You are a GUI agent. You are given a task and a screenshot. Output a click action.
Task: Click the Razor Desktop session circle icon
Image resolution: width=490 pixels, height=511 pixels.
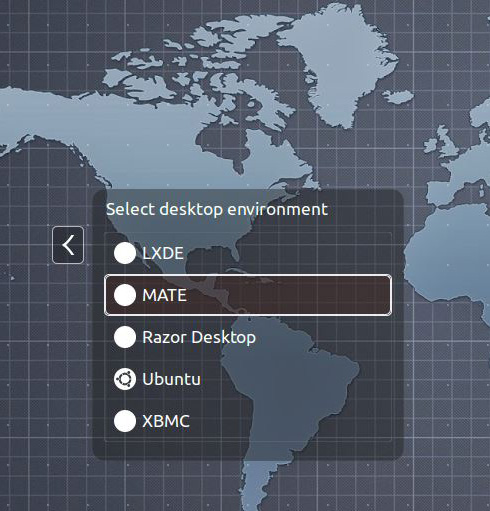point(125,337)
